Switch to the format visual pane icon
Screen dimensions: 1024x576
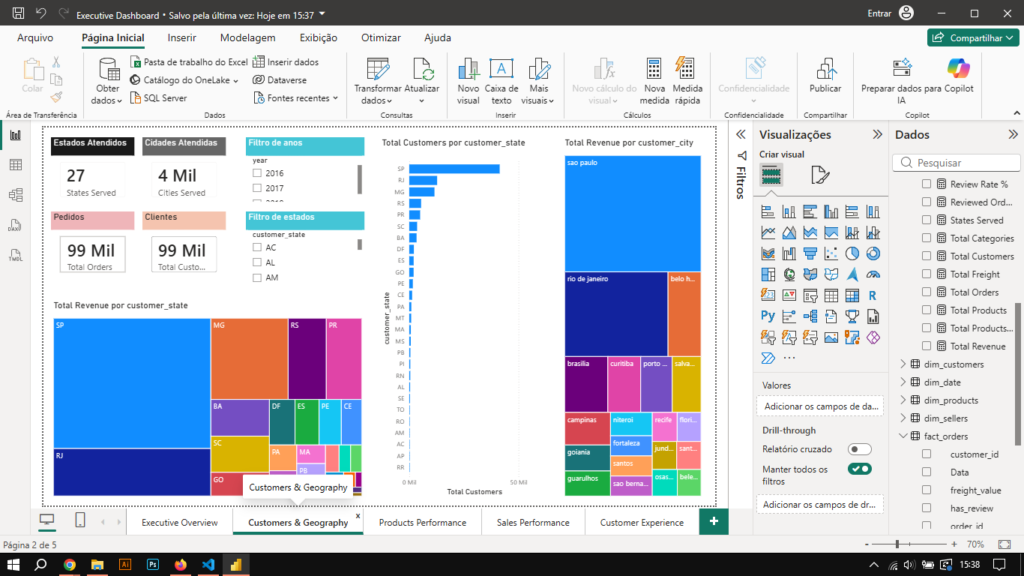[x=820, y=175]
